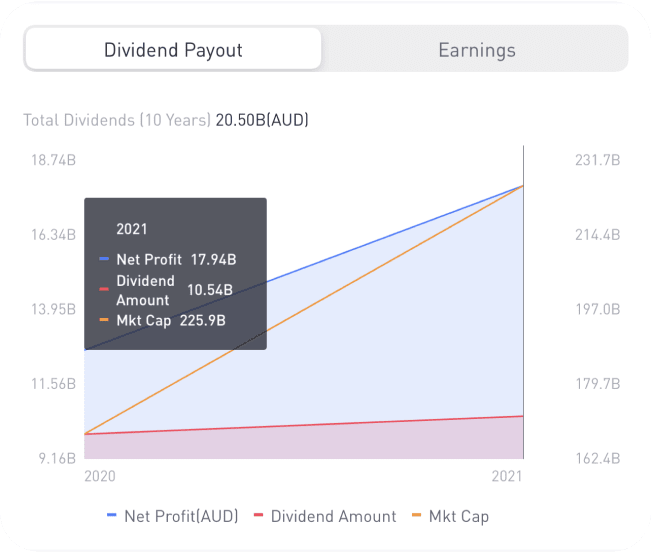
Task: Click Mkt Cap 225.9B in the tooltip
Action: [170, 321]
